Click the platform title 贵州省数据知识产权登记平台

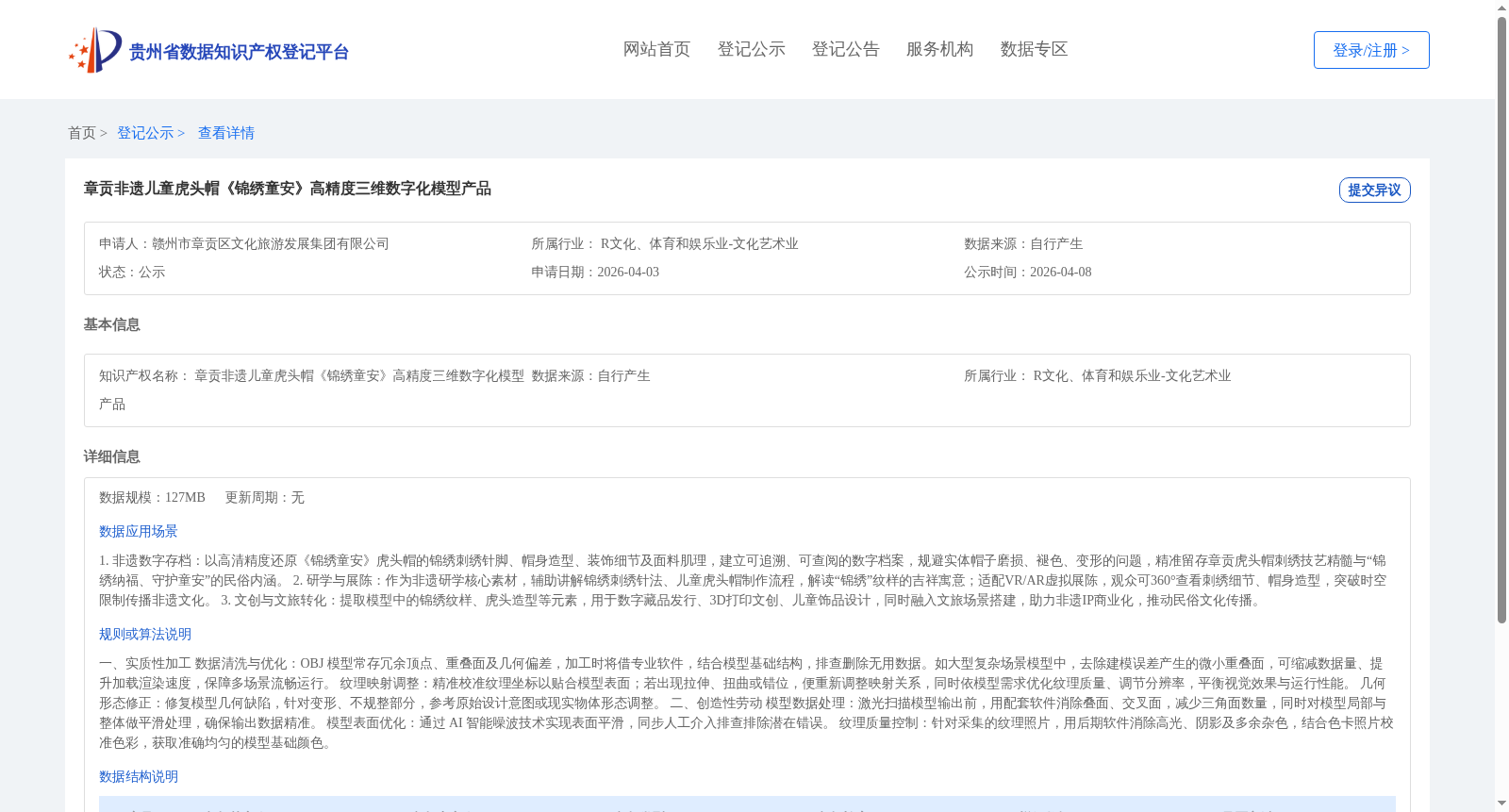pyautogui.click(x=239, y=52)
